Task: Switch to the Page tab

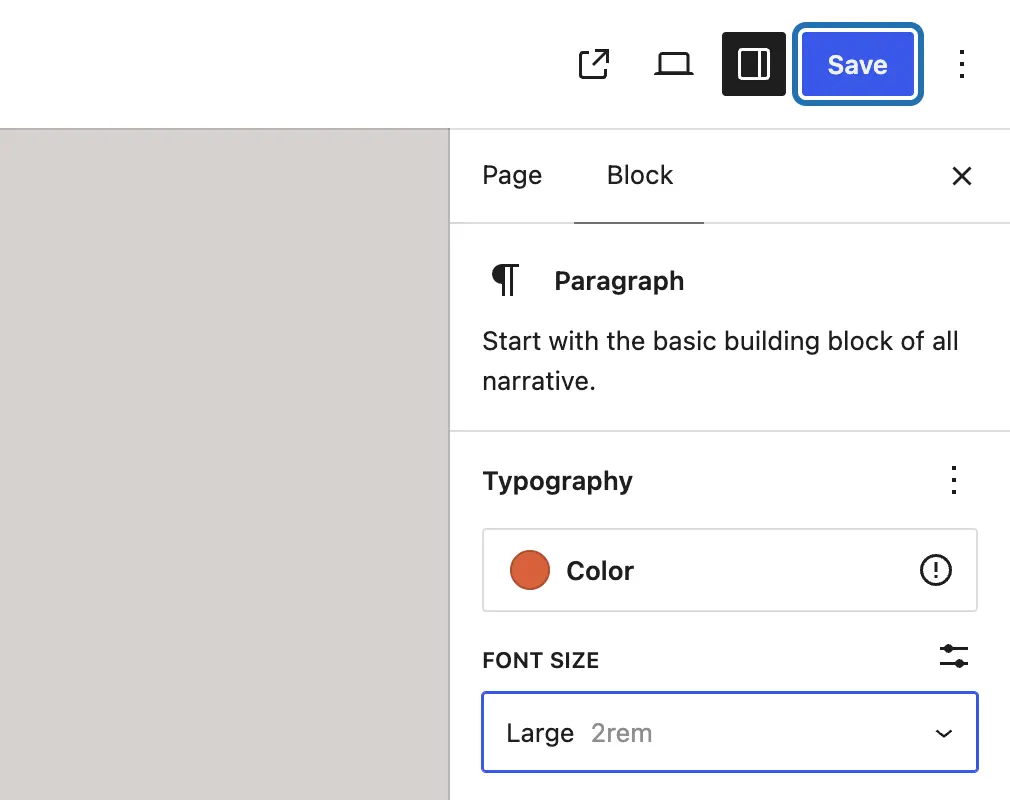Action: (x=512, y=175)
